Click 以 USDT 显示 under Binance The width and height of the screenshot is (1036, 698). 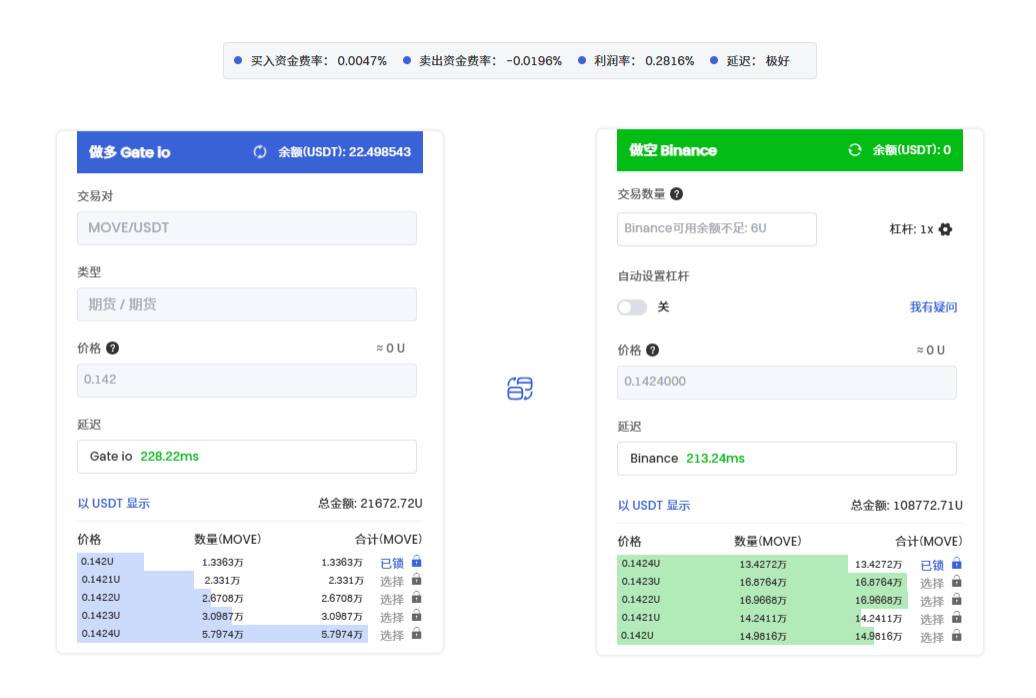click(654, 505)
